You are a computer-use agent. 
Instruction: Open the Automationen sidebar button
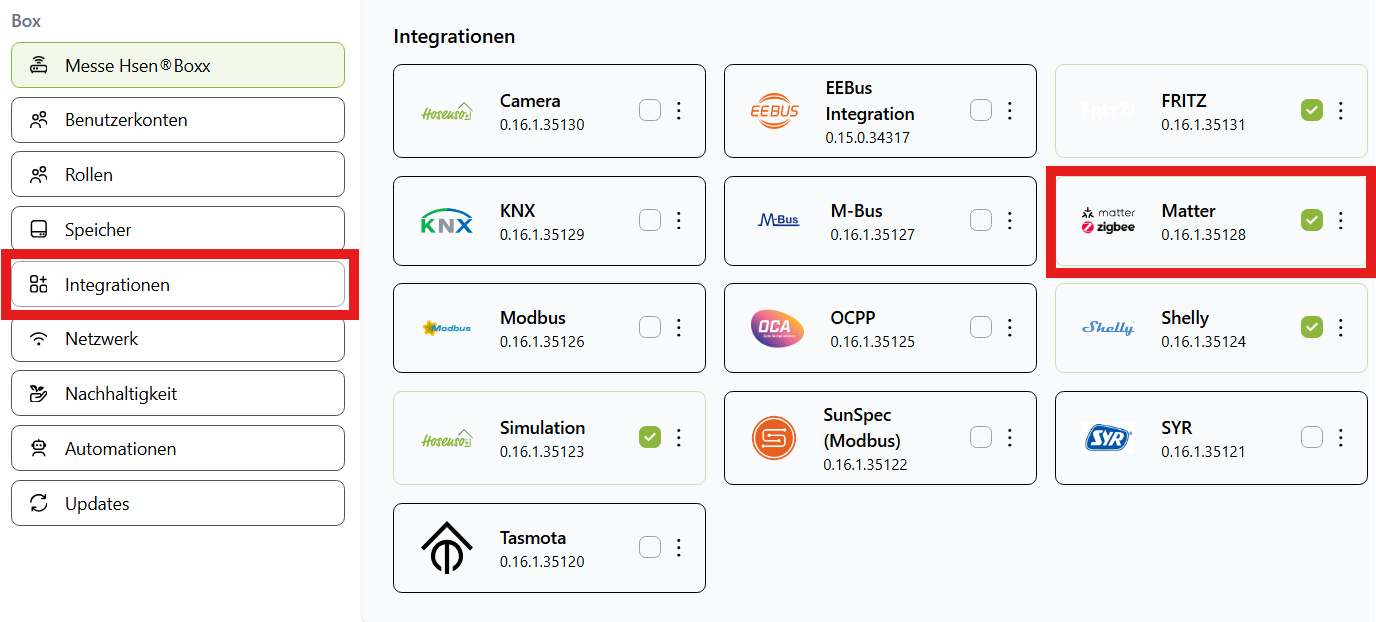point(178,449)
